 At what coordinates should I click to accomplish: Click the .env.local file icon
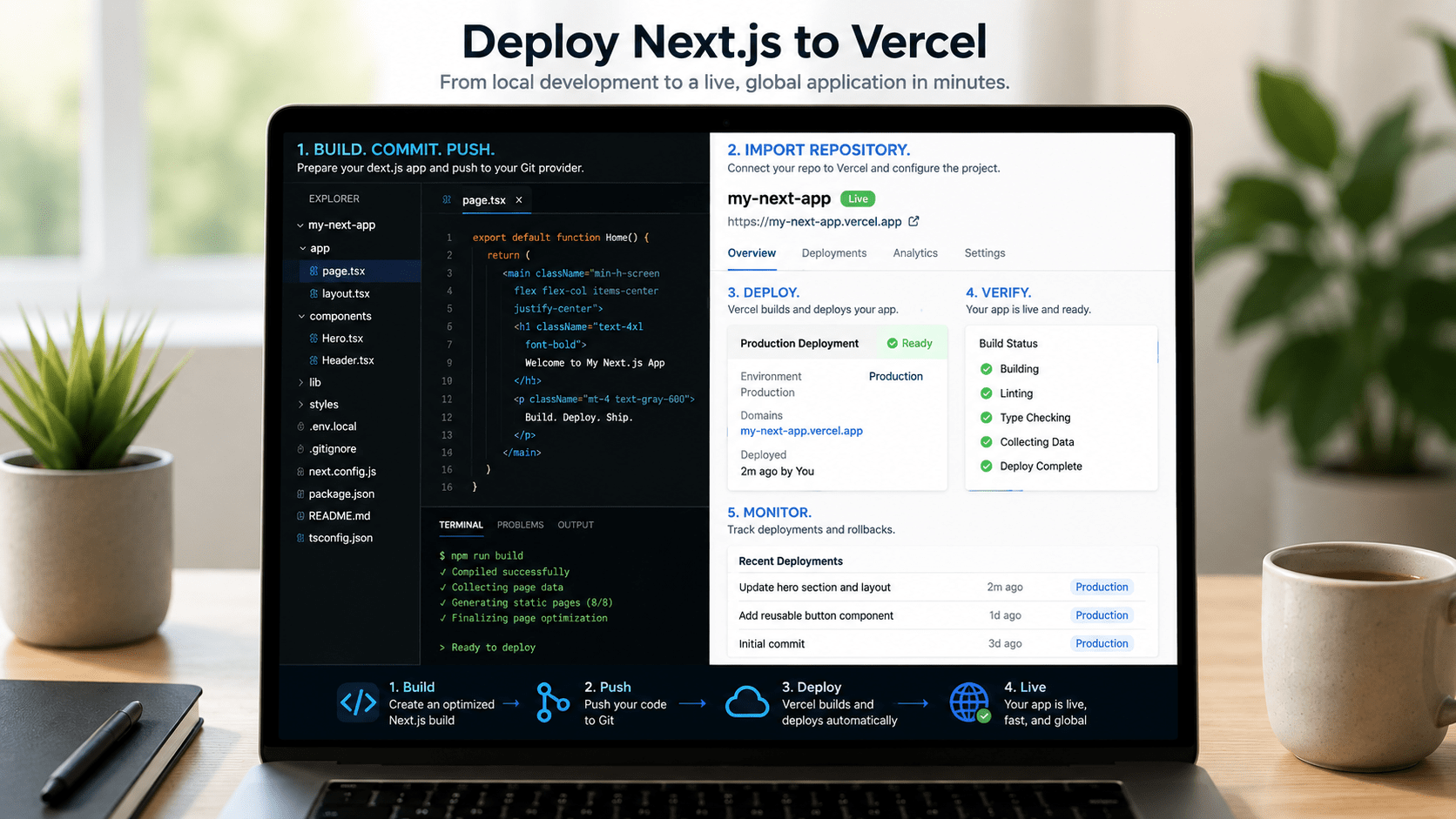[300, 426]
